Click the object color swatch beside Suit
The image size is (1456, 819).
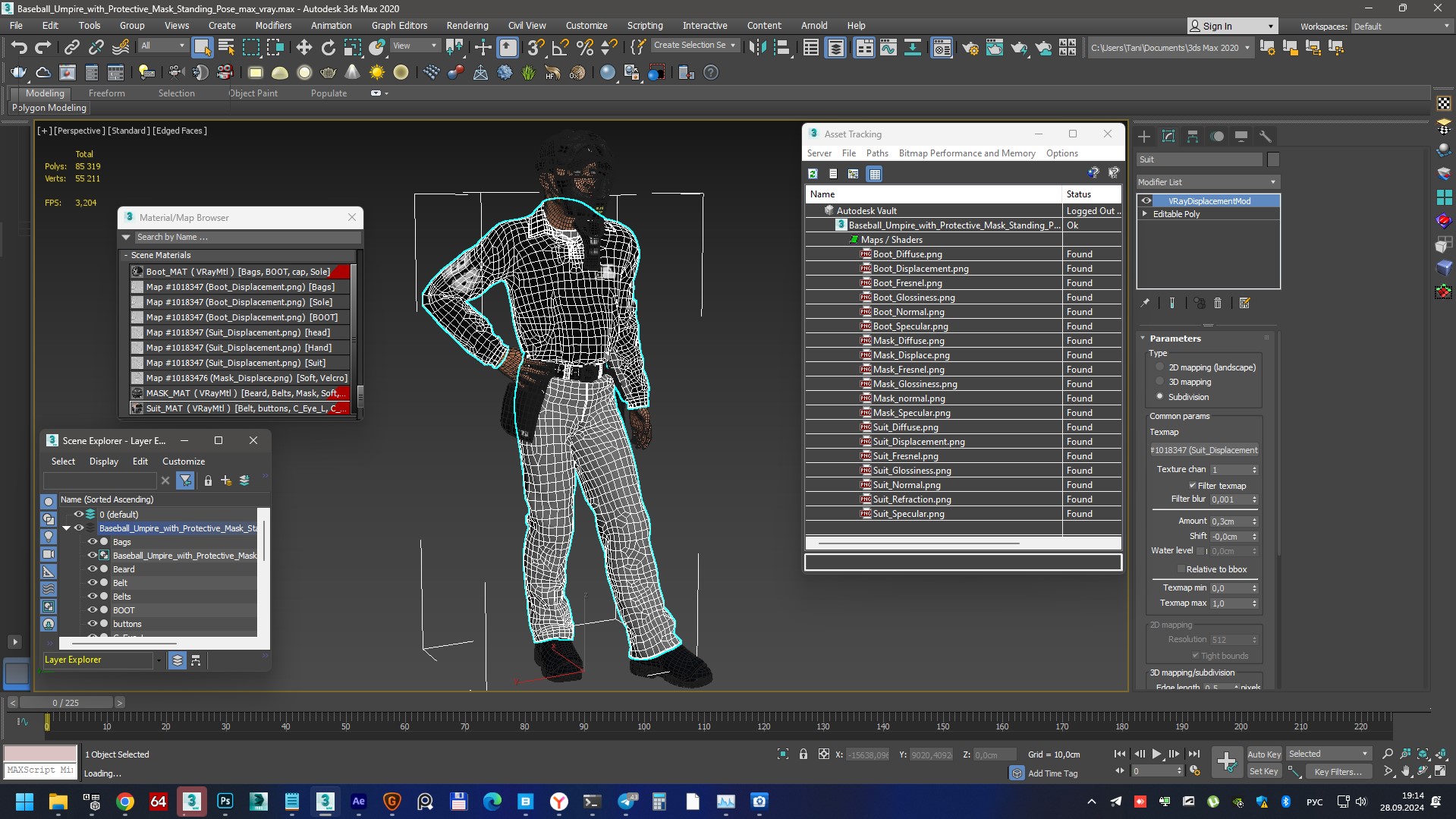pos(1273,159)
